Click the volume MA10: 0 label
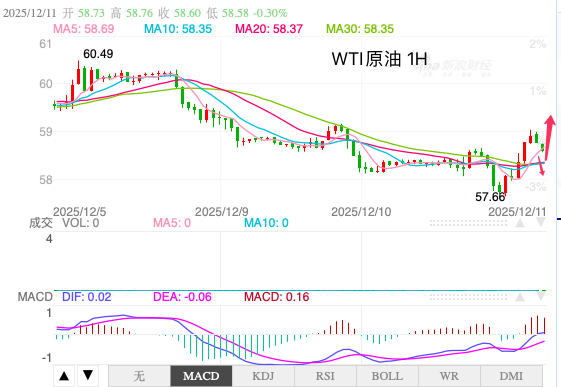Viewport: 561px width, 387px height. pyautogui.click(x=266, y=223)
